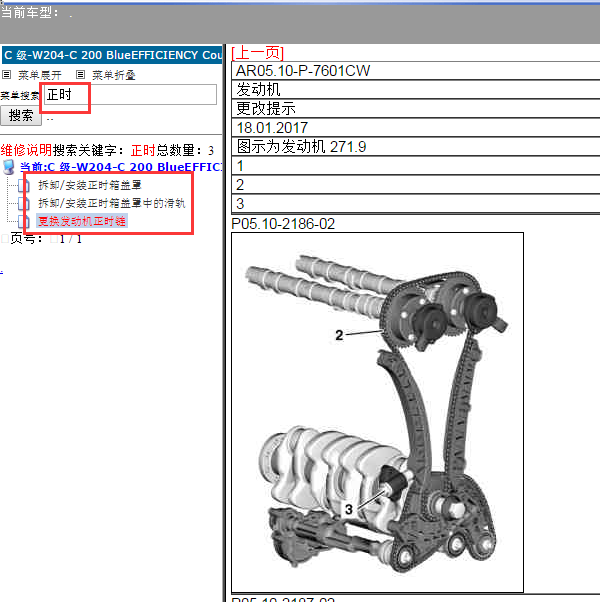Click table row labeled 1
Screen dimensions: 600x602
click(415, 166)
